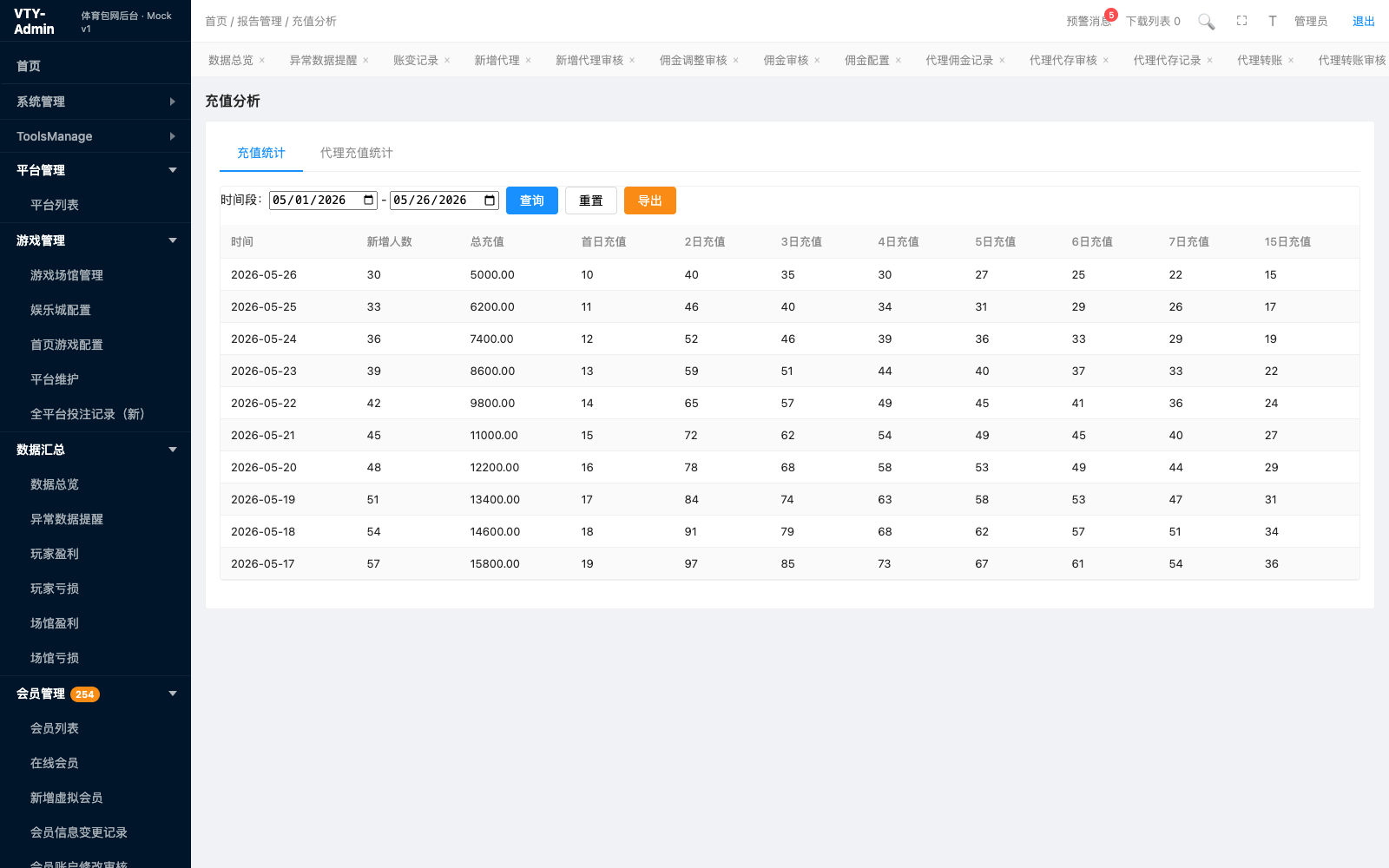Close the 佣金审核 tab
Image resolution: width=1389 pixels, height=868 pixels.
(x=817, y=61)
